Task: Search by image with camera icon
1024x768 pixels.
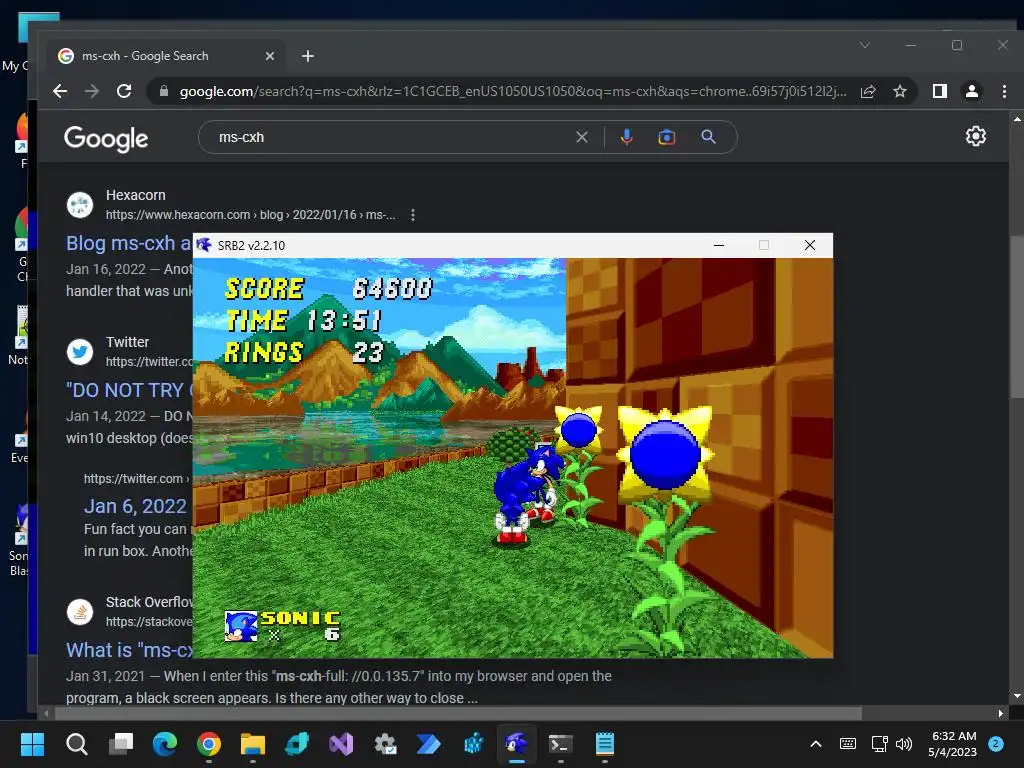Action: click(667, 137)
